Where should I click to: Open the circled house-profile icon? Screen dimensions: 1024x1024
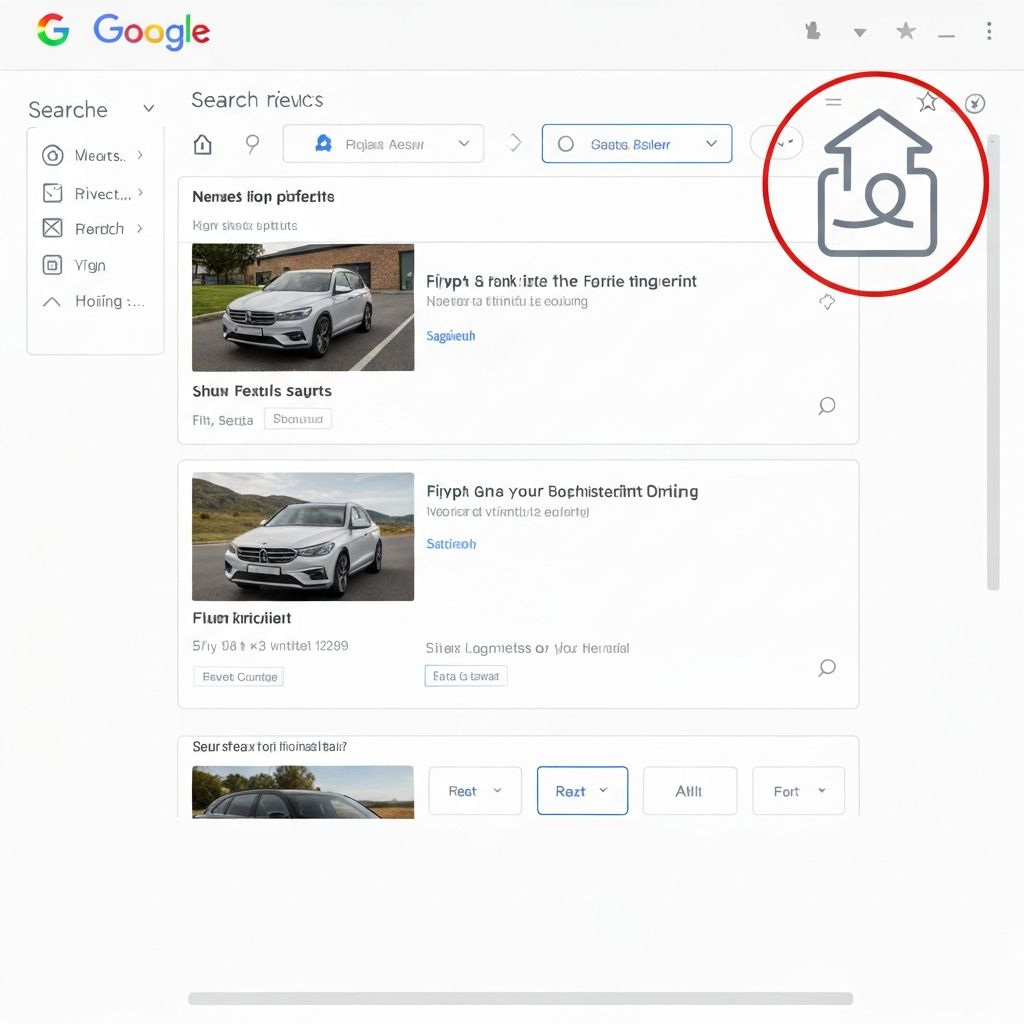(x=877, y=183)
